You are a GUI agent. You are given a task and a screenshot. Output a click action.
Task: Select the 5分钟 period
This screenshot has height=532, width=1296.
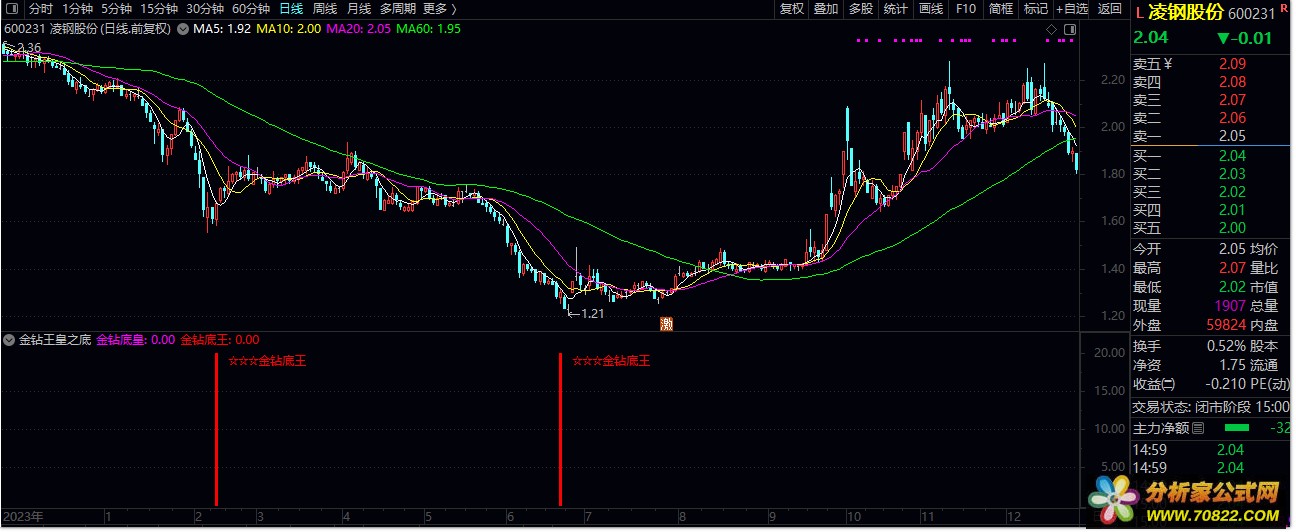tap(116, 9)
